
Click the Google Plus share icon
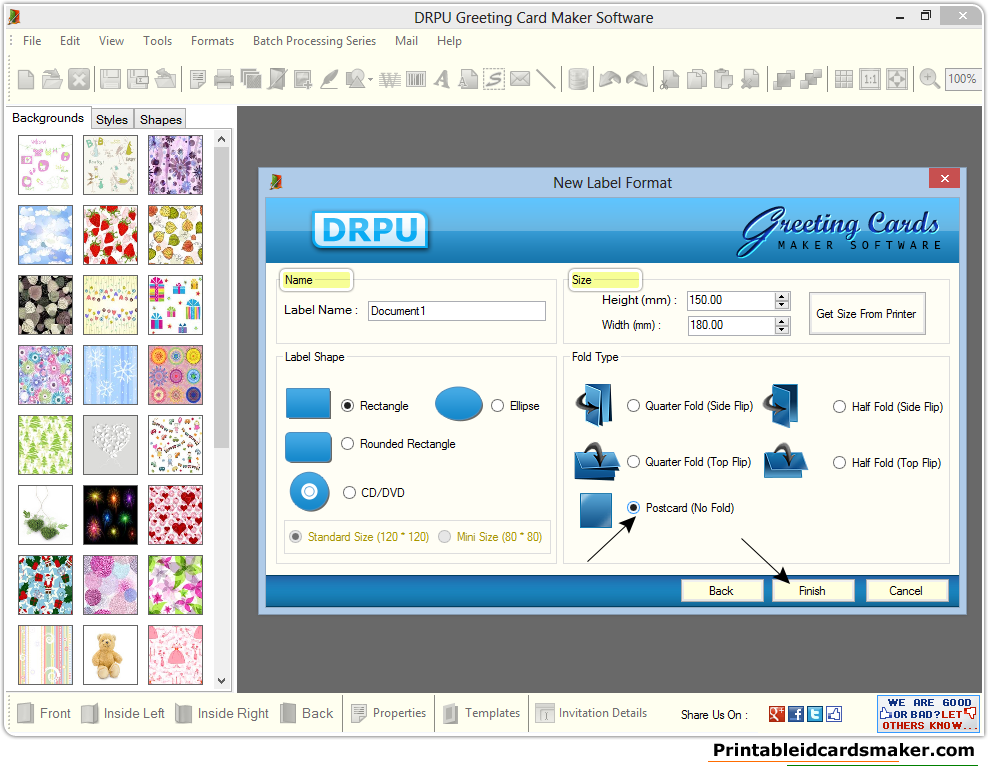click(x=777, y=714)
